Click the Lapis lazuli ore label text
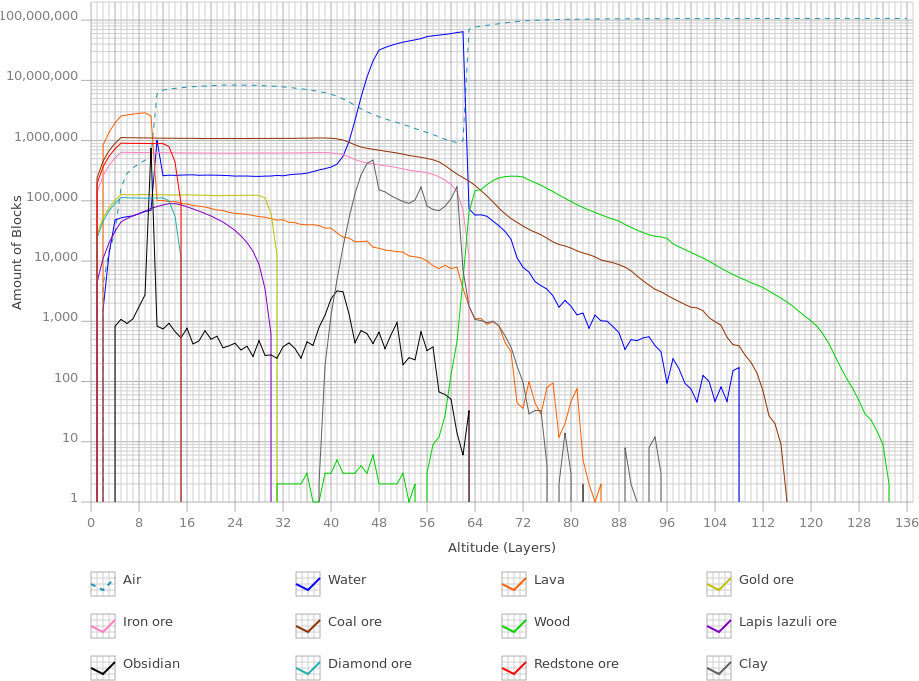The image size is (919, 681). pyautogui.click(x=788, y=622)
